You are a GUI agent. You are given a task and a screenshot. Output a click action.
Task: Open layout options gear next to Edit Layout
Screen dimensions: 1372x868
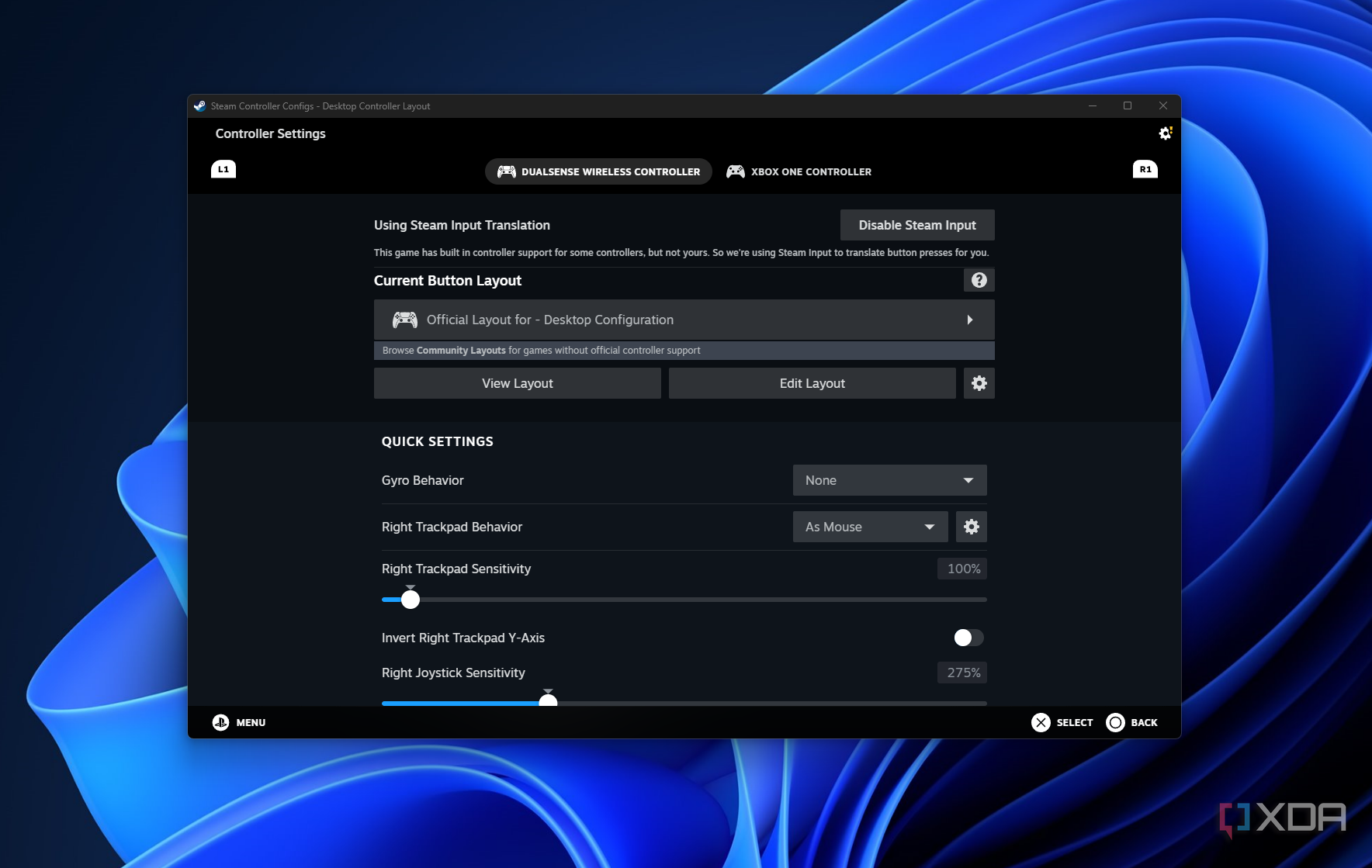[x=979, y=383]
